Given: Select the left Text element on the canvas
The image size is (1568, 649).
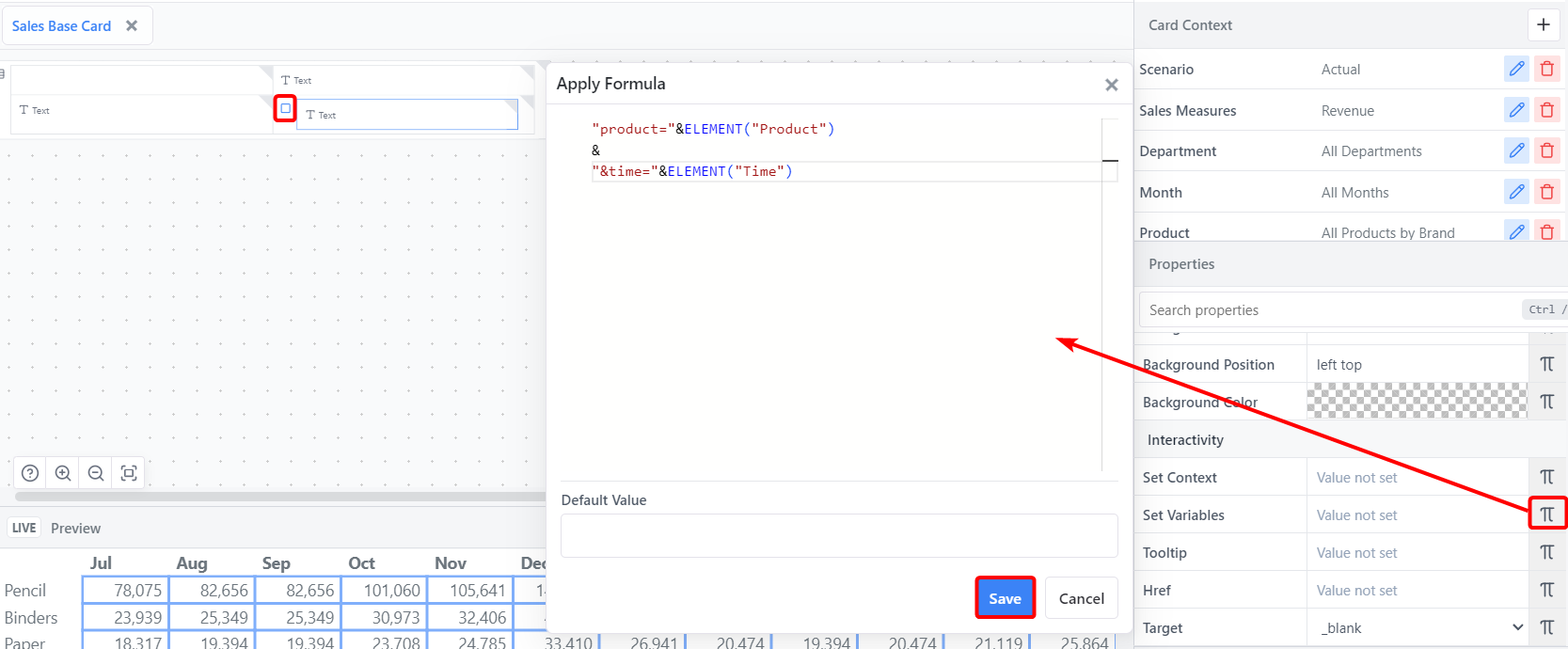Looking at the screenshot, I should coord(35,110).
